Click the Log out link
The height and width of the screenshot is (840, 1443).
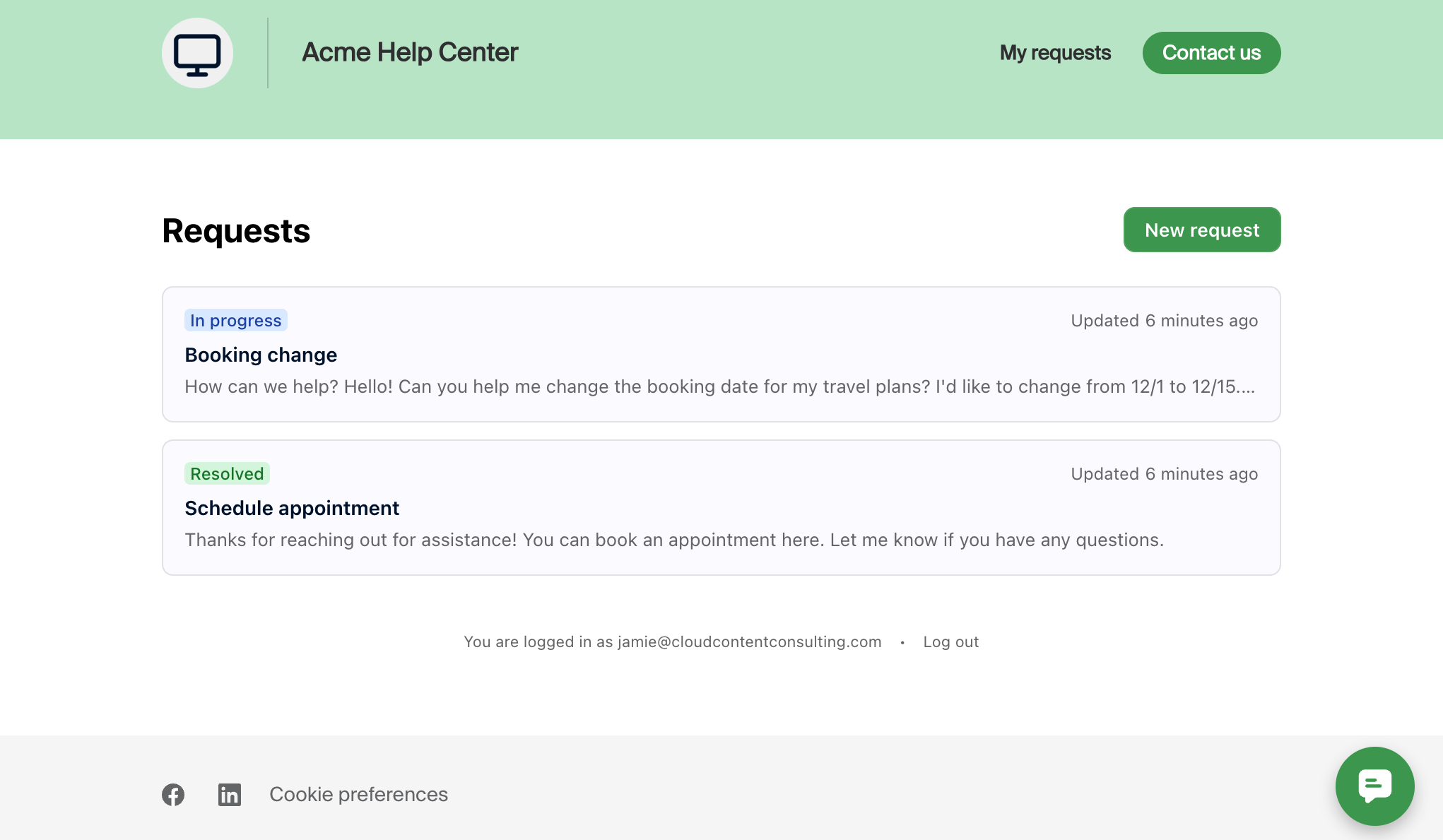(950, 641)
